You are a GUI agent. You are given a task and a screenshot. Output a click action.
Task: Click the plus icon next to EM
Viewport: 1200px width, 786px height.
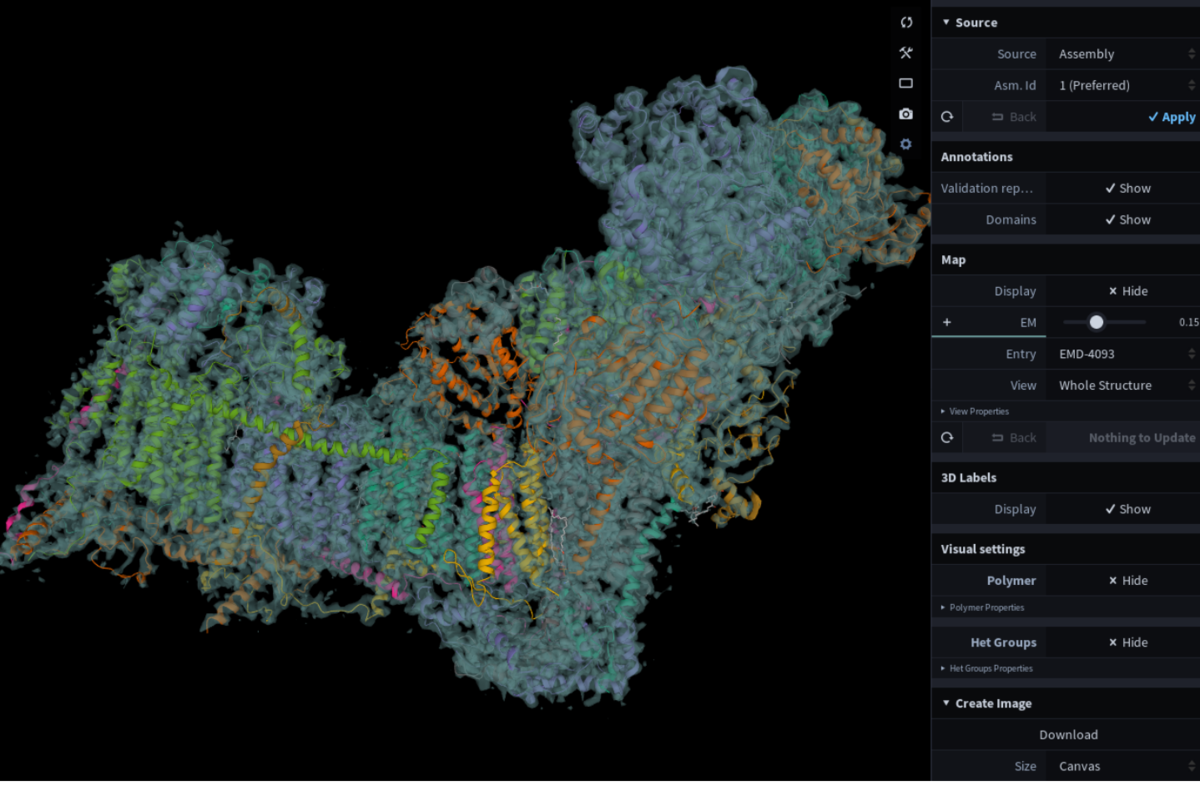[947, 322]
